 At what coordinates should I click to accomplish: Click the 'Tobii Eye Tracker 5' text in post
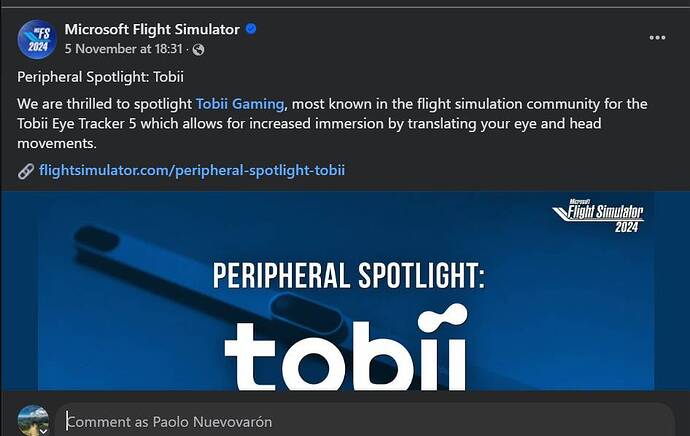click(77, 124)
